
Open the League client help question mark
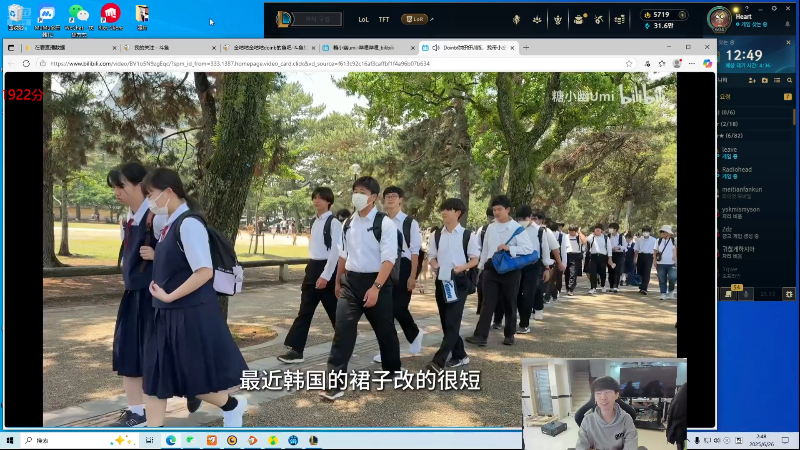tap(746, 8)
